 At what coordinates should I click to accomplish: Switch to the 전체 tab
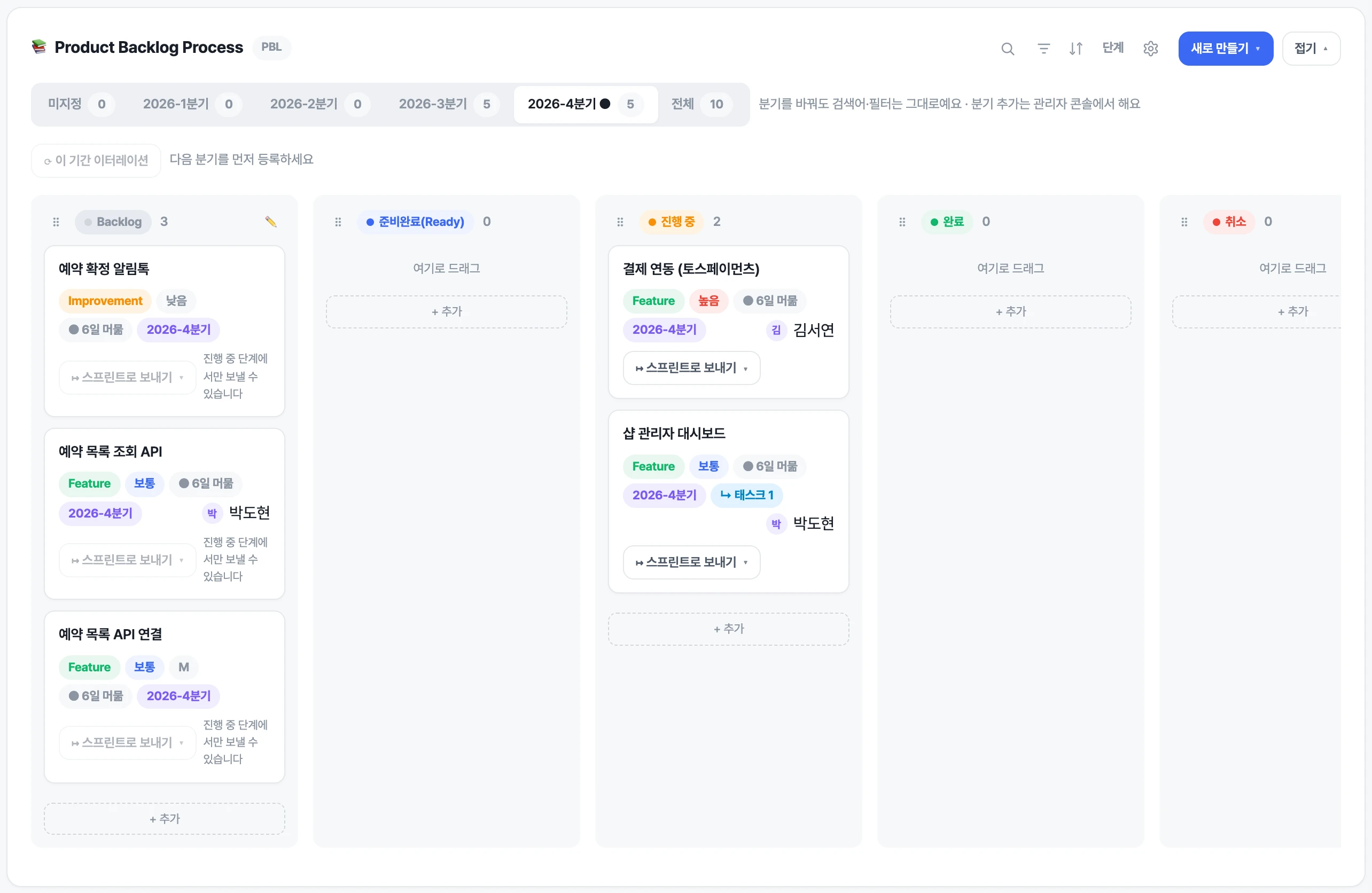point(701,104)
